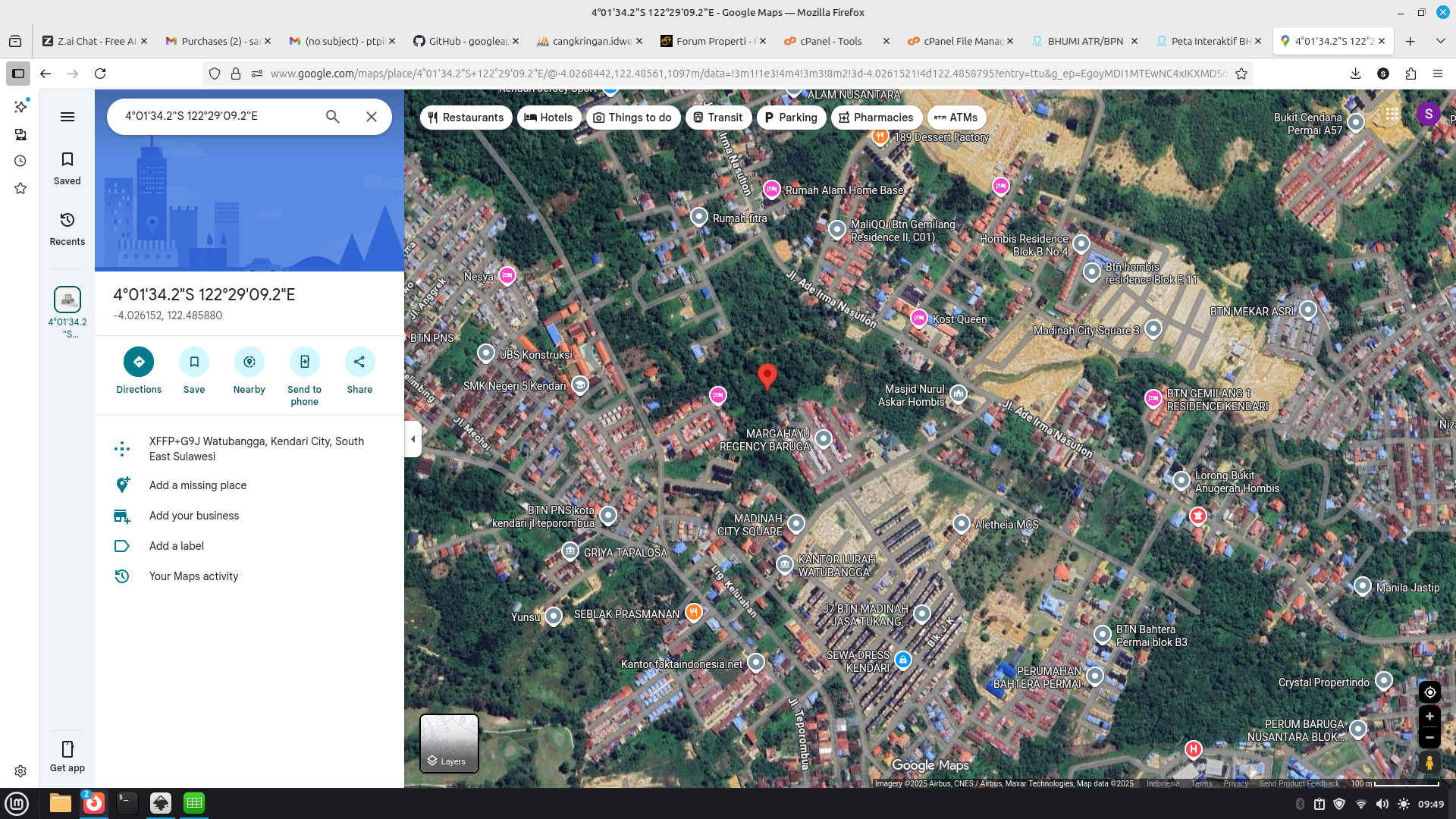Share this coordinate location
The width and height of the screenshot is (1456, 819).
(359, 362)
